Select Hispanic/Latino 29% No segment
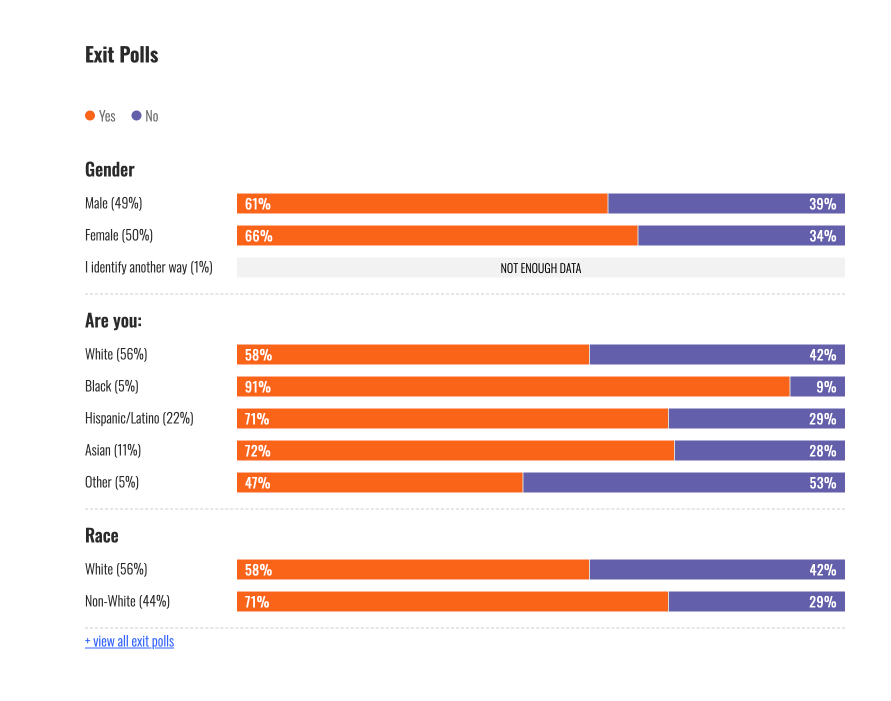891x701 pixels. pos(756,419)
